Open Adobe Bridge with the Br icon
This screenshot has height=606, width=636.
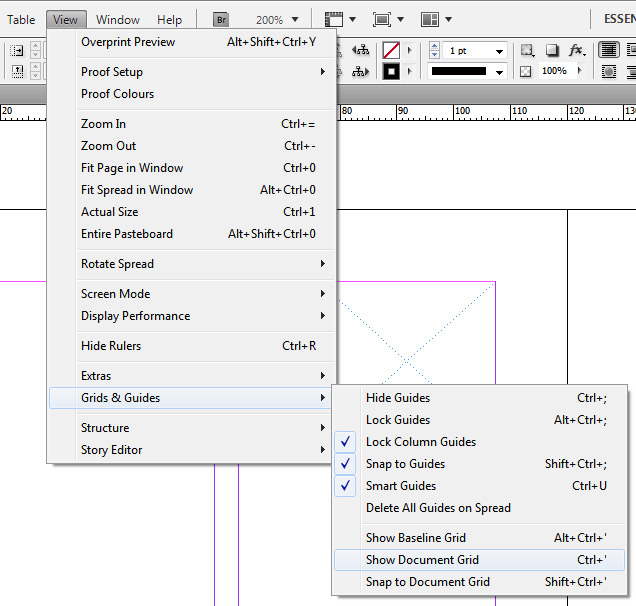point(221,19)
